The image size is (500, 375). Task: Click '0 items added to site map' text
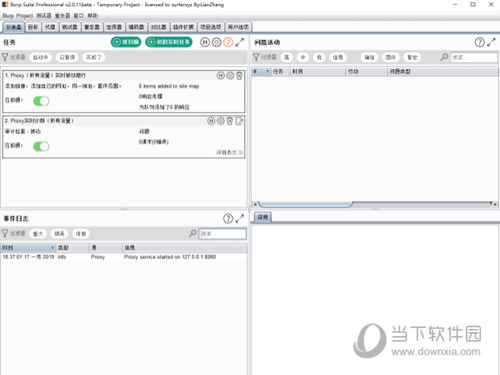[169, 86]
